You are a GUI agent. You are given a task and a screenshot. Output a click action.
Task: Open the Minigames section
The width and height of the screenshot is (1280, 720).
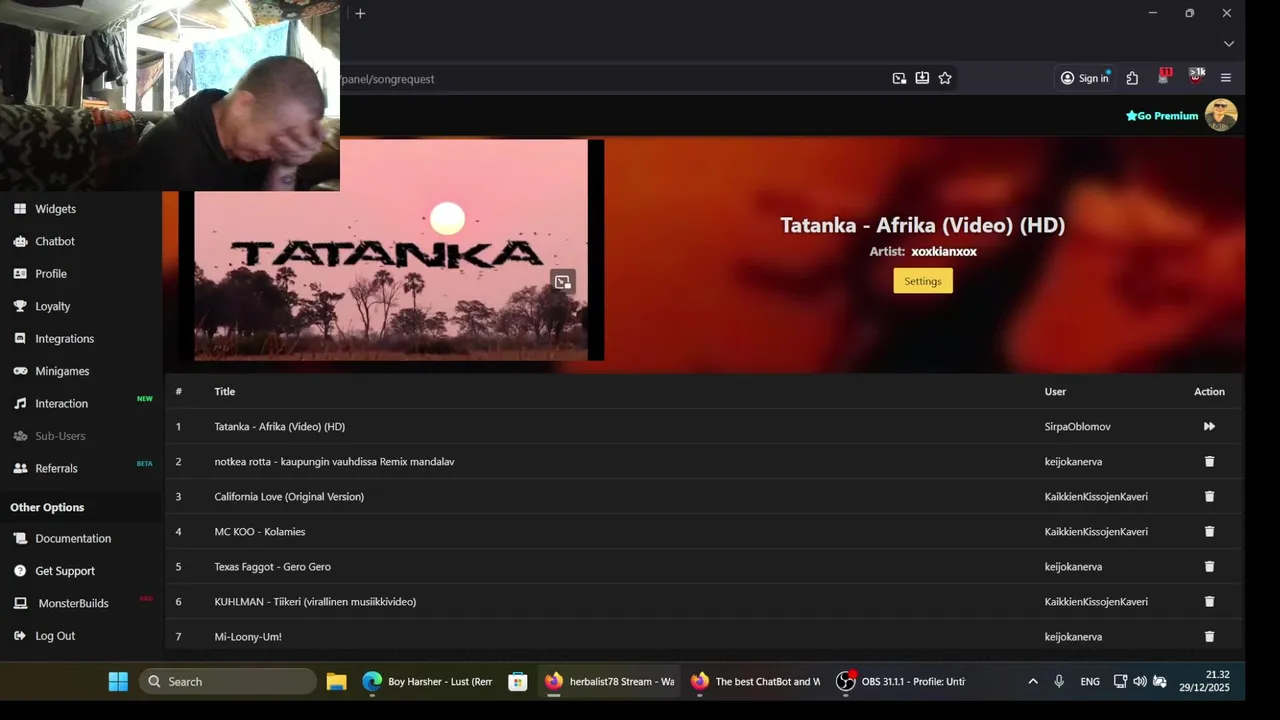tap(62, 371)
